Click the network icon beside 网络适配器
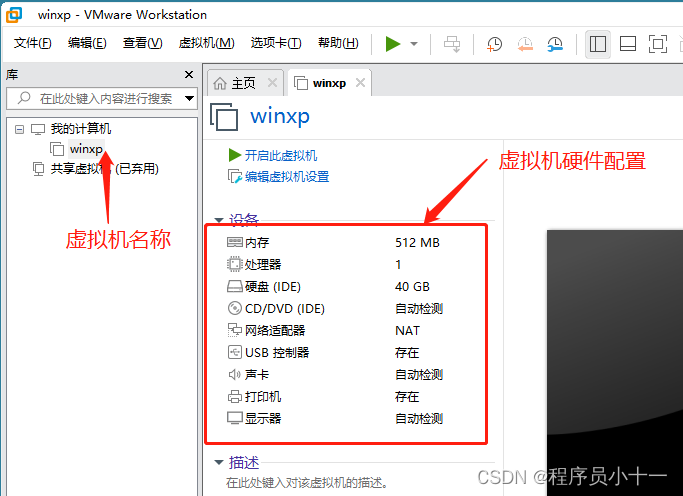Image resolution: width=683 pixels, height=496 pixels. coord(234,330)
